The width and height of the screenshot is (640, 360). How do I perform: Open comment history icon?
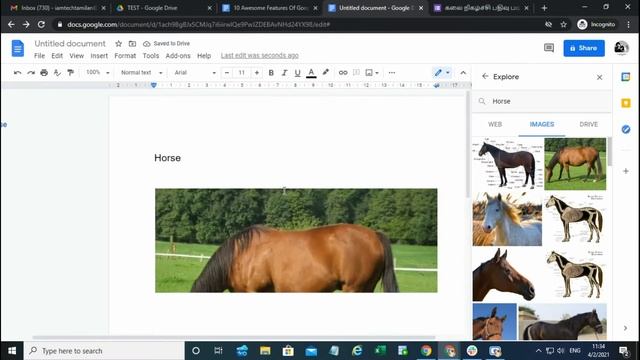click(x=549, y=48)
